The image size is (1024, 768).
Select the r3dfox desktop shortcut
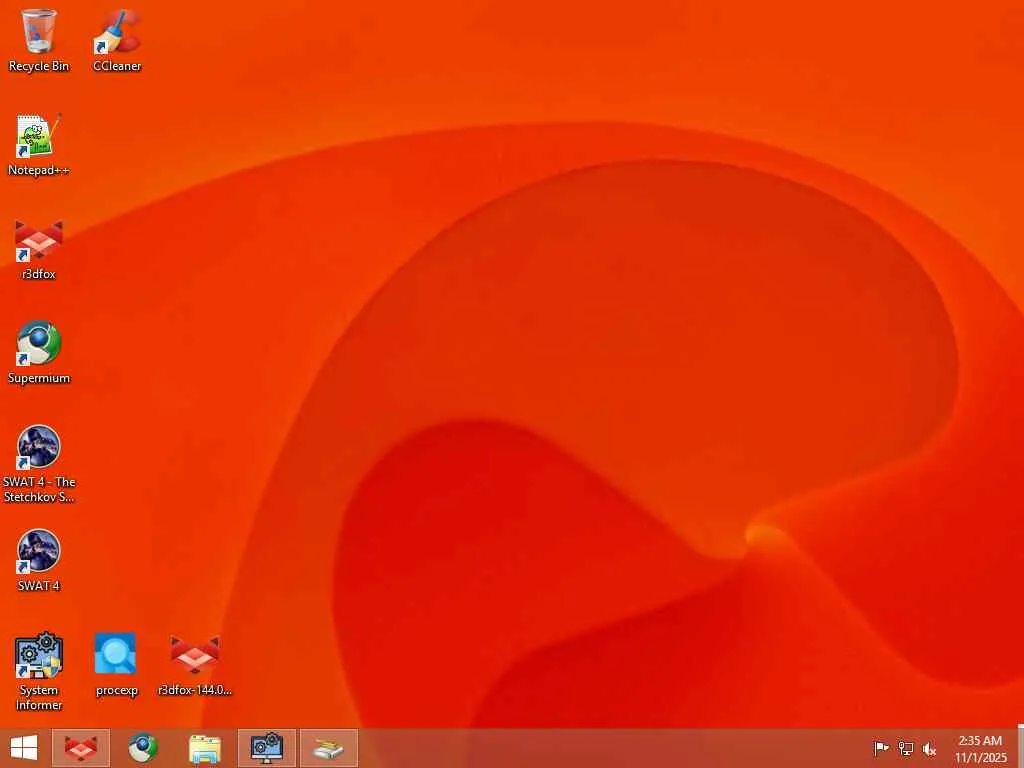(x=39, y=249)
